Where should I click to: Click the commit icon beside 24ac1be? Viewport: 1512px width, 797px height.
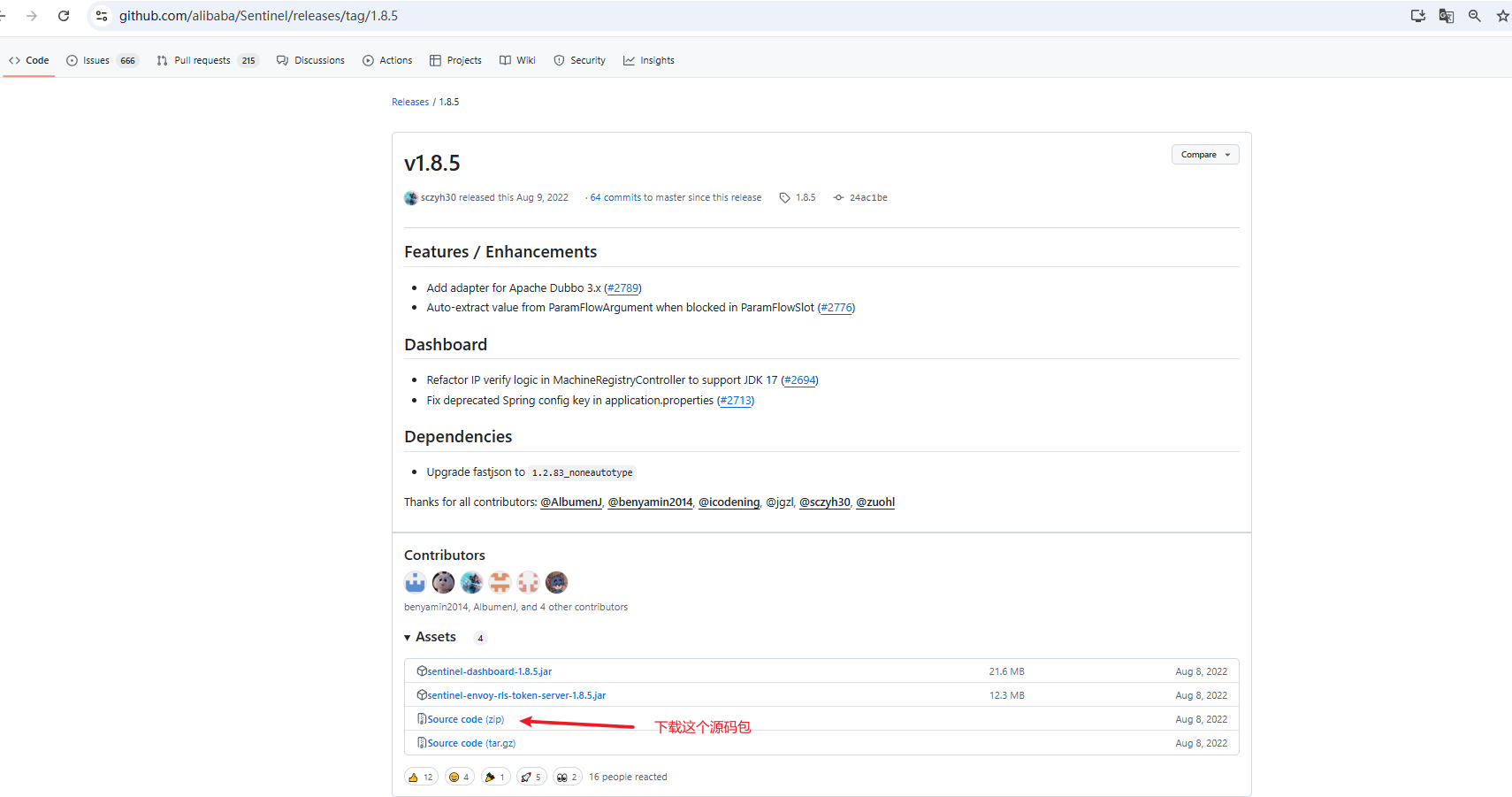(838, 198)
